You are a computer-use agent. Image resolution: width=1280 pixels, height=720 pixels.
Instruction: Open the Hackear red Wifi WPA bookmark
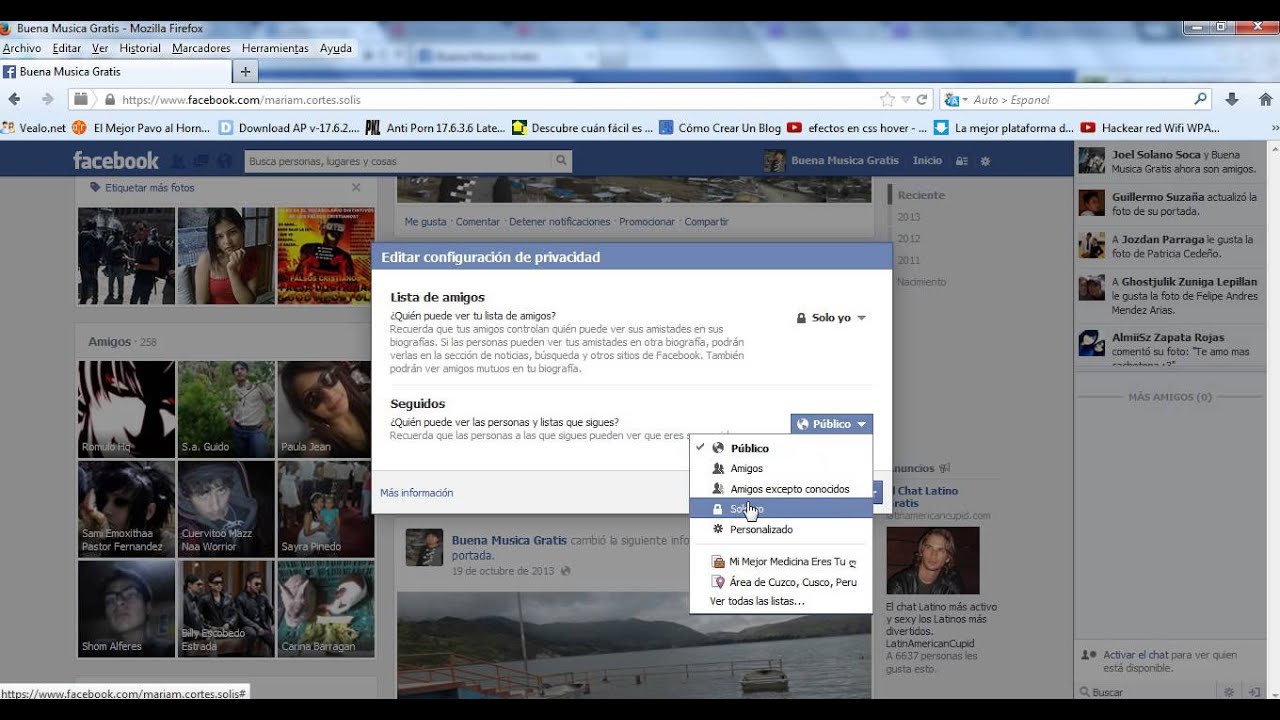[x=1150, y=128]
